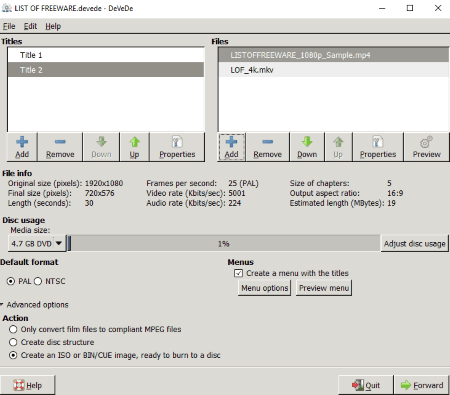Maximize the DeVeDe window
This screenshot has height=395, width=450.
click(410, 8)
